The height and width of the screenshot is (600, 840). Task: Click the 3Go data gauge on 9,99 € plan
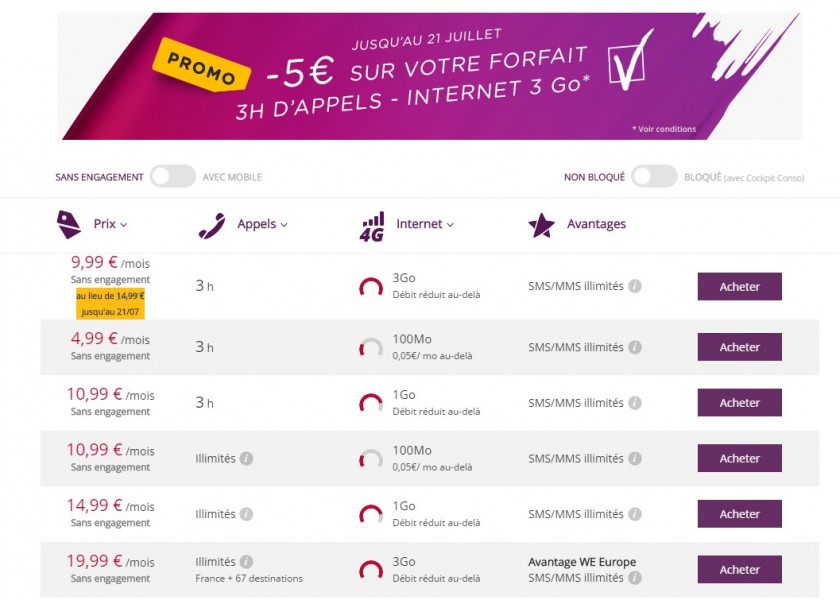pyautogui.click(x=371, y=288)
